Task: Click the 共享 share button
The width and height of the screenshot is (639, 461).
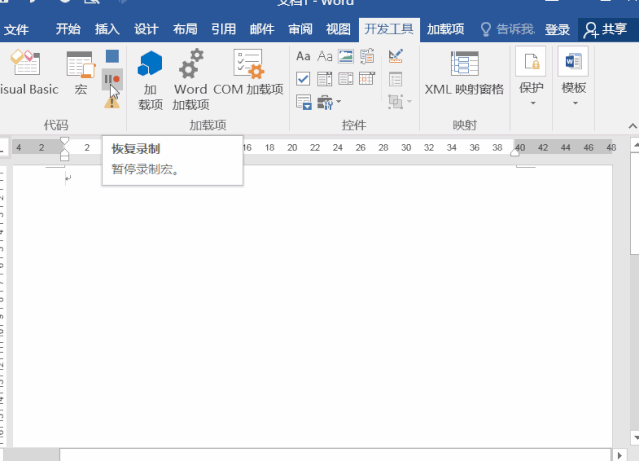Action: click(606, 29)
